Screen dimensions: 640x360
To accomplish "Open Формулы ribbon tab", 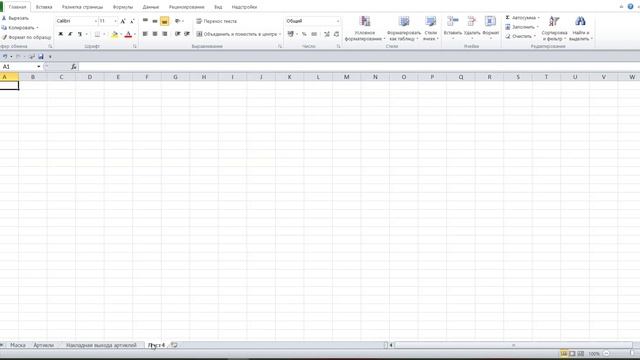I will 123,7.
